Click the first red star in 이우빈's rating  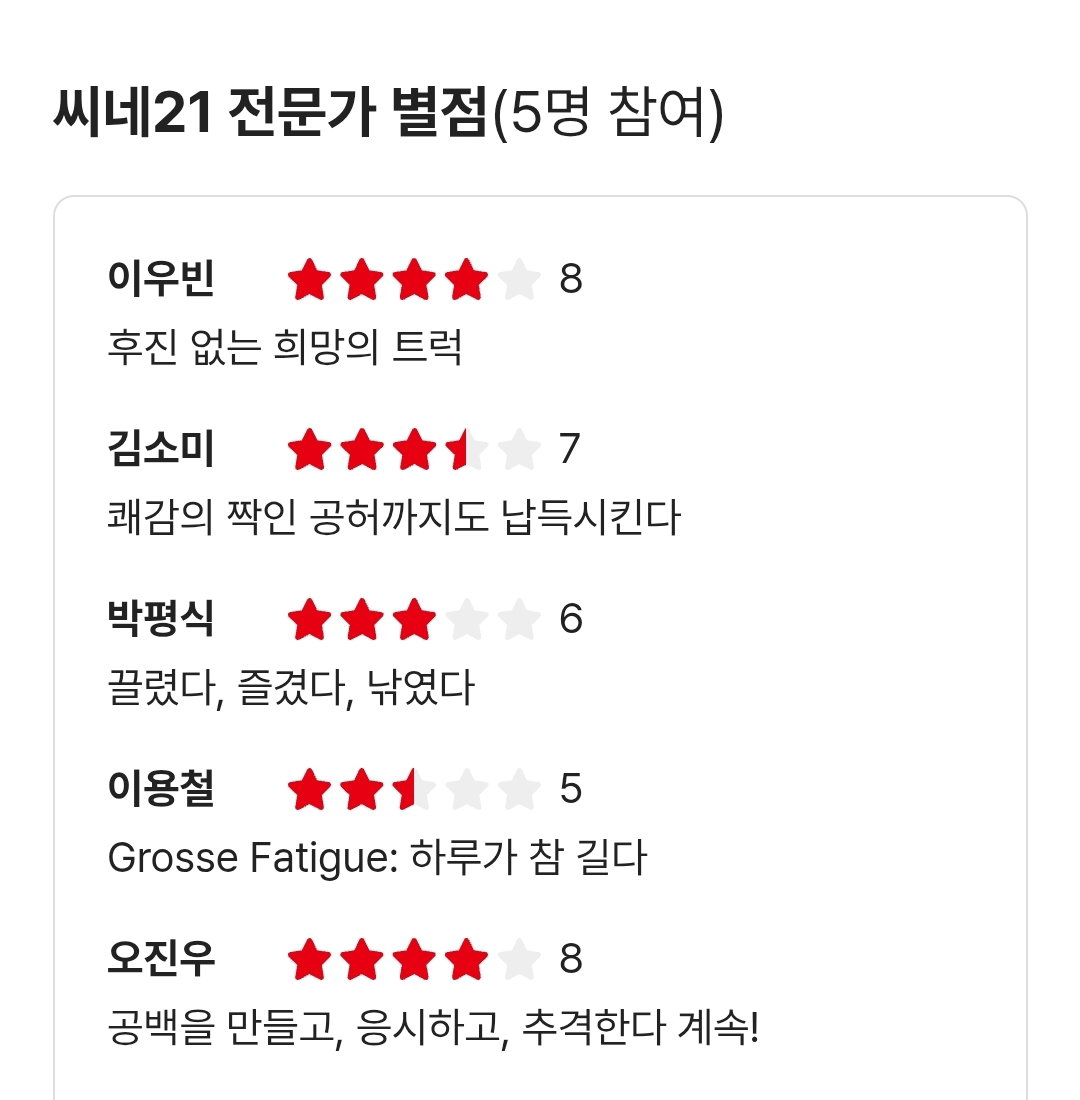(309, 279)
